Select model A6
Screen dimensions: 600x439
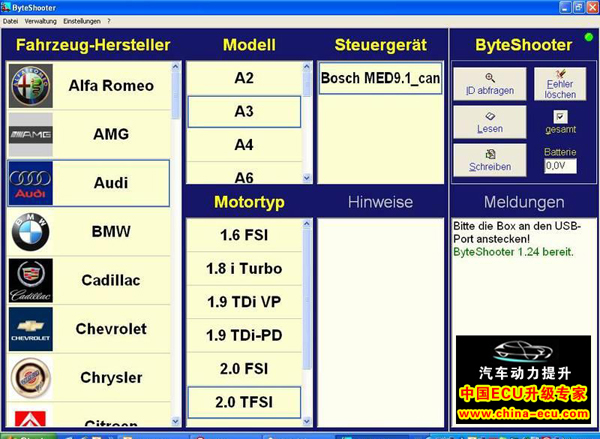(244, 175)
